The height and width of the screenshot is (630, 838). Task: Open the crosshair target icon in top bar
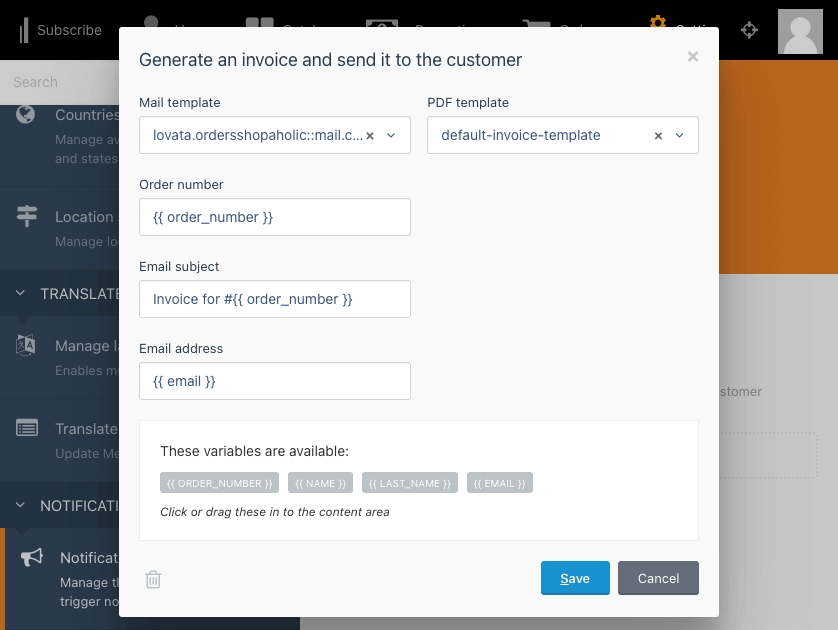tap(749, 30)
